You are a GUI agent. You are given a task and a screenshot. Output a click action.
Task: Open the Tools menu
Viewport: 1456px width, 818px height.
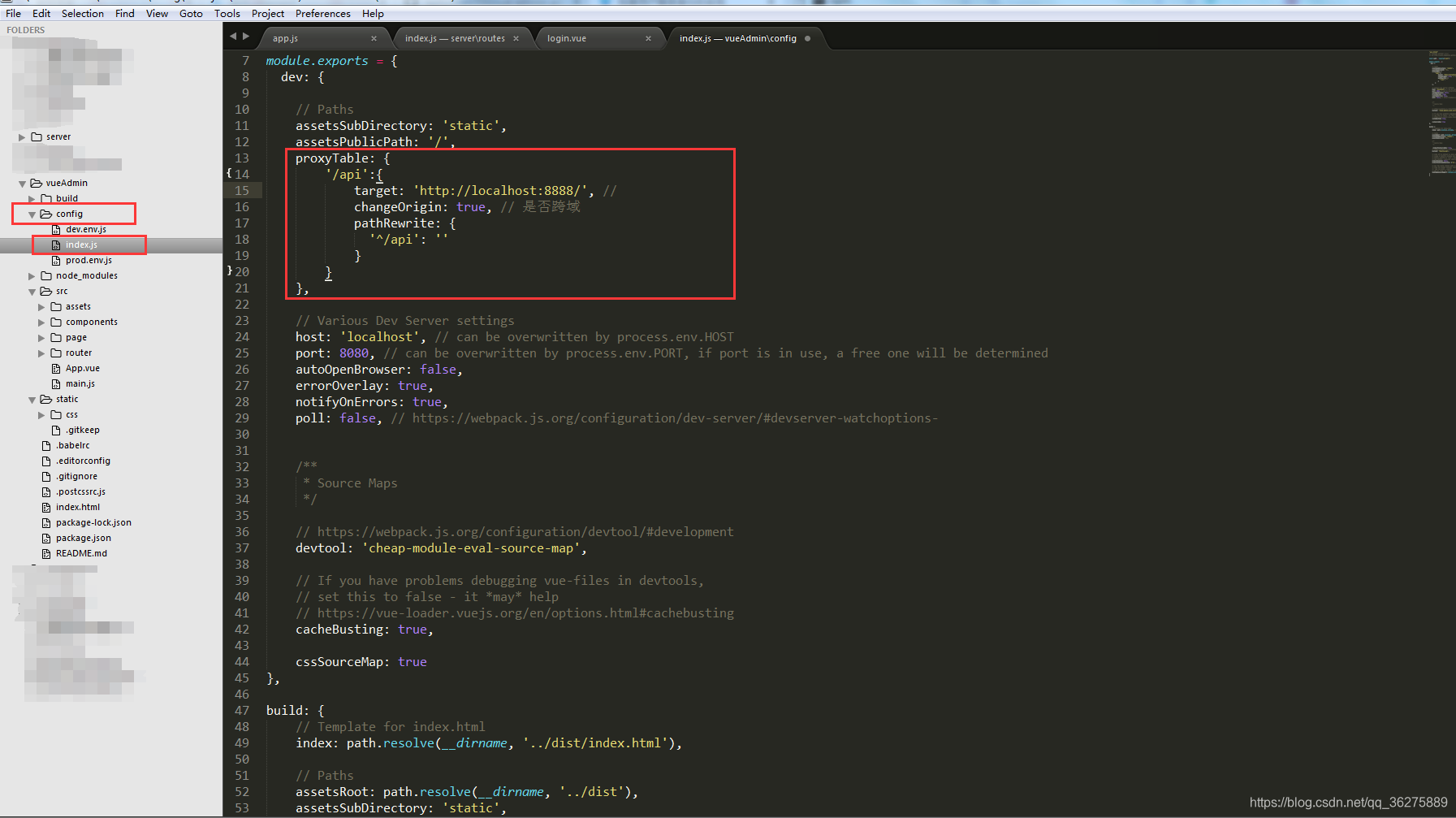coord(227,14)
